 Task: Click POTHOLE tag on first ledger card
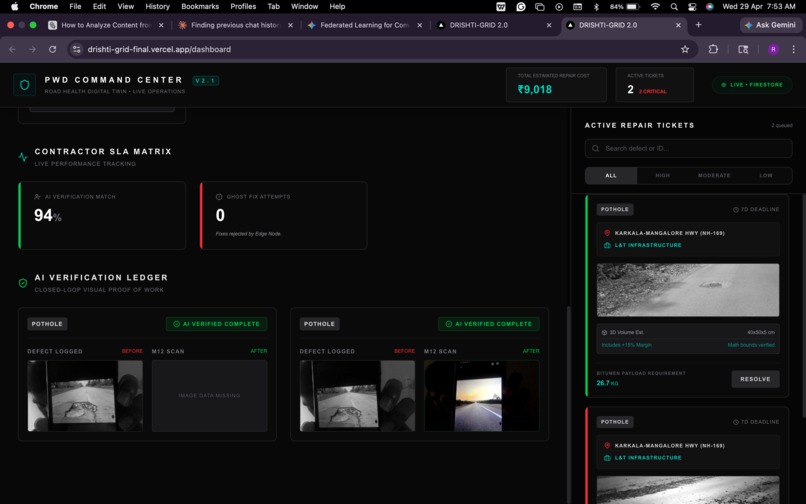pos(47,324)
